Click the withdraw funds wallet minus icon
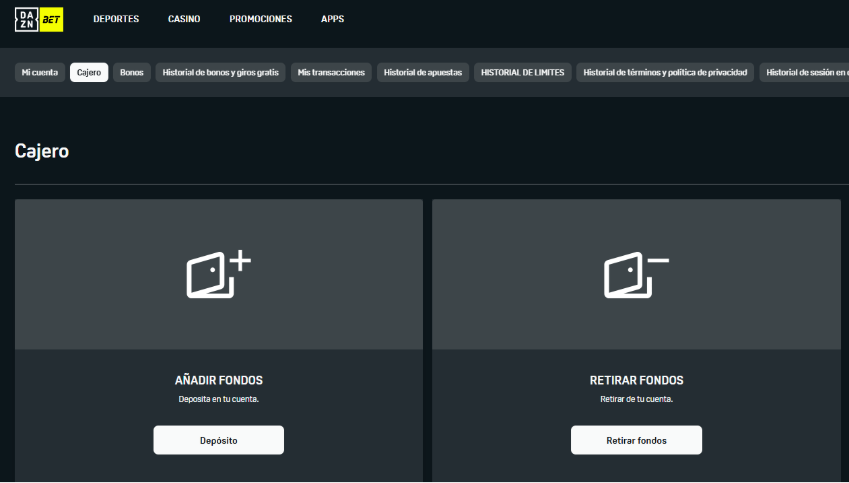The height and width of the screenshot is (483, 849). tap(636, 275)
